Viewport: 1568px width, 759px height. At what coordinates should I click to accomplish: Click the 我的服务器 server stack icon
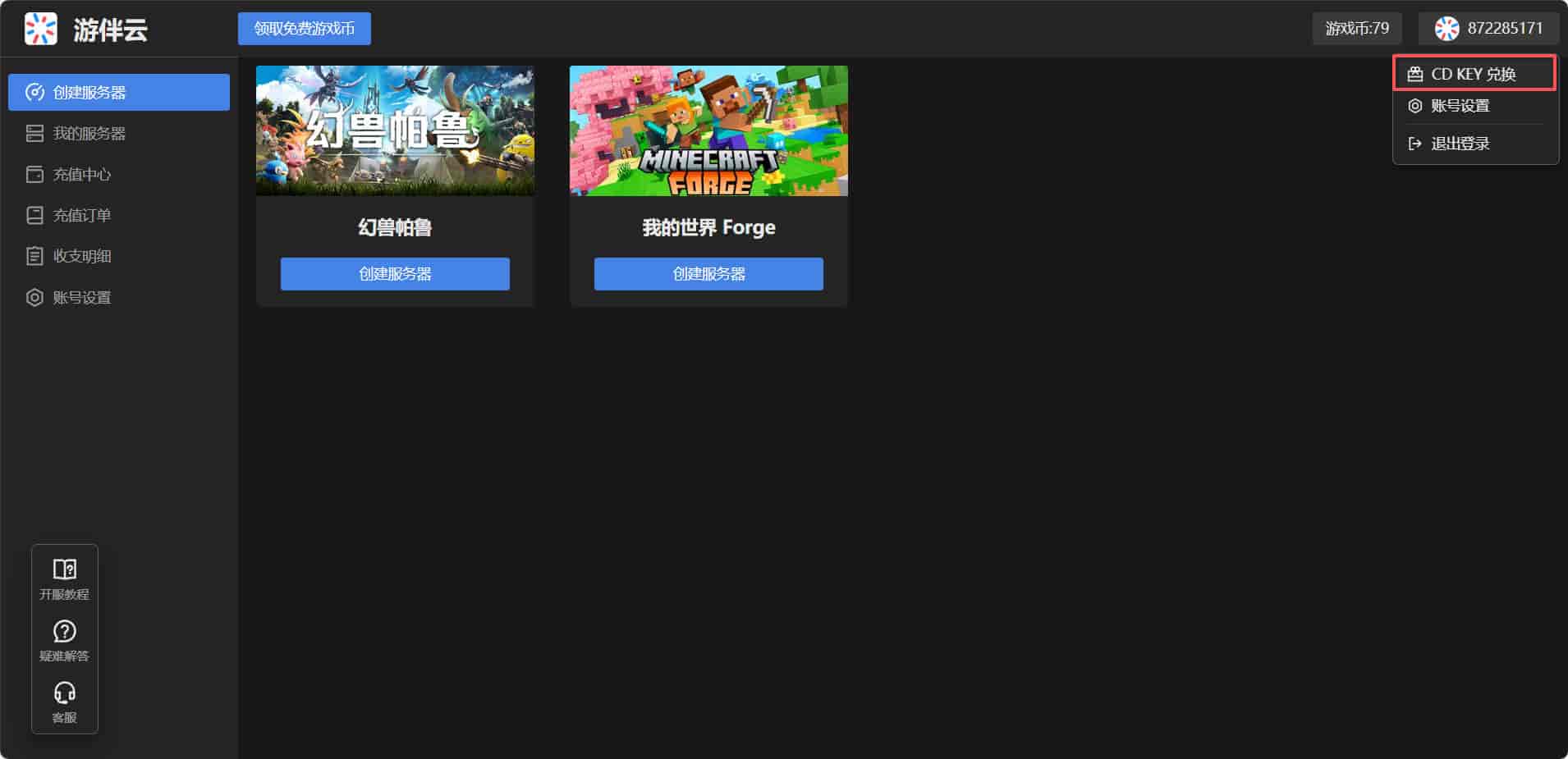pyautogui.click(x=34, y=133)
